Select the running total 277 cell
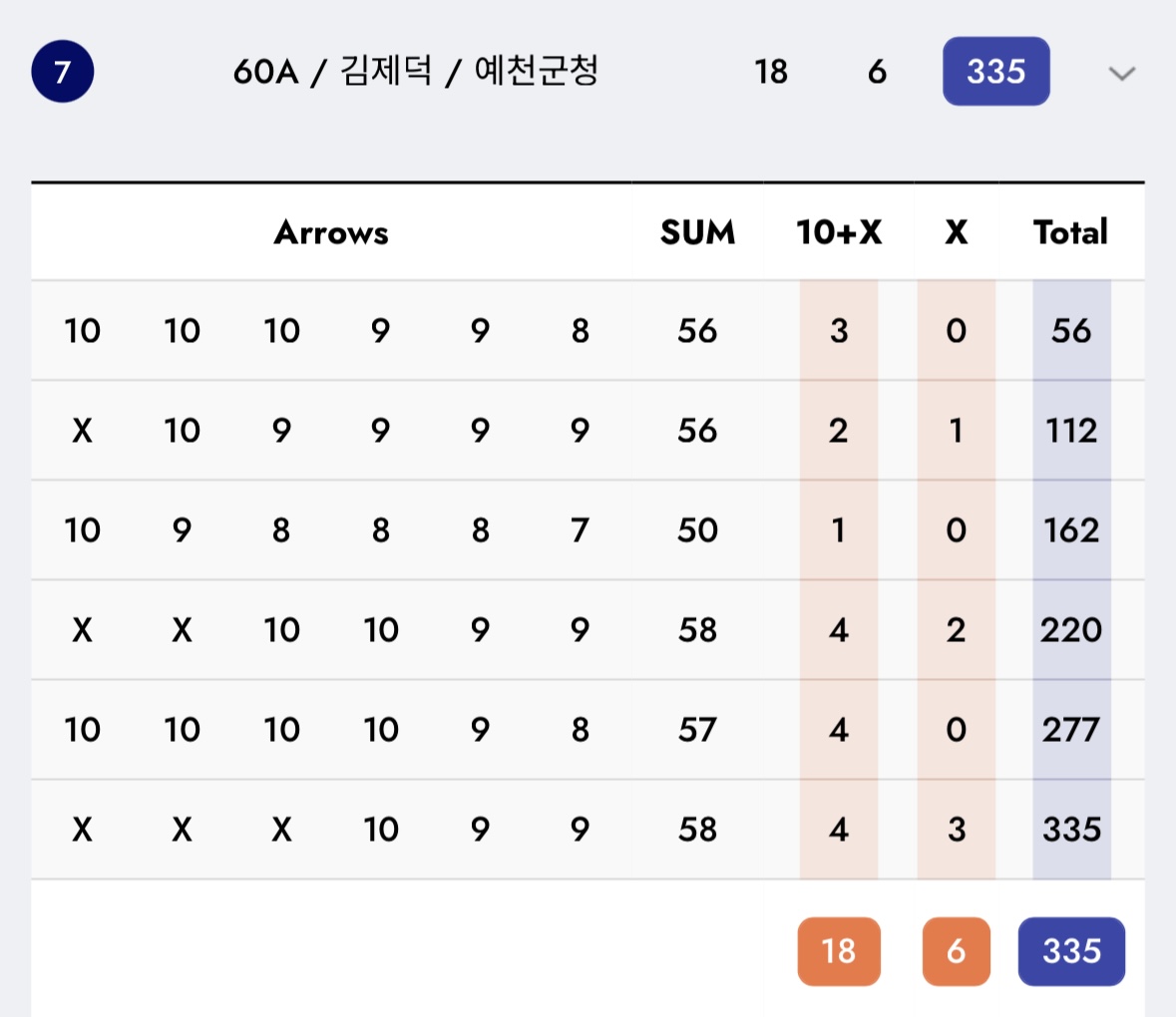 pyautogui.click(x=1071, y=730)
